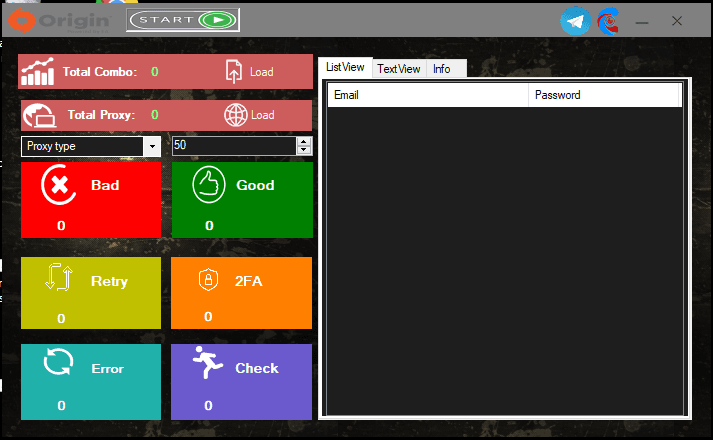Open the Proxy type dropdown
Viewport: 713px width, 440px height.
click(152, 146)
